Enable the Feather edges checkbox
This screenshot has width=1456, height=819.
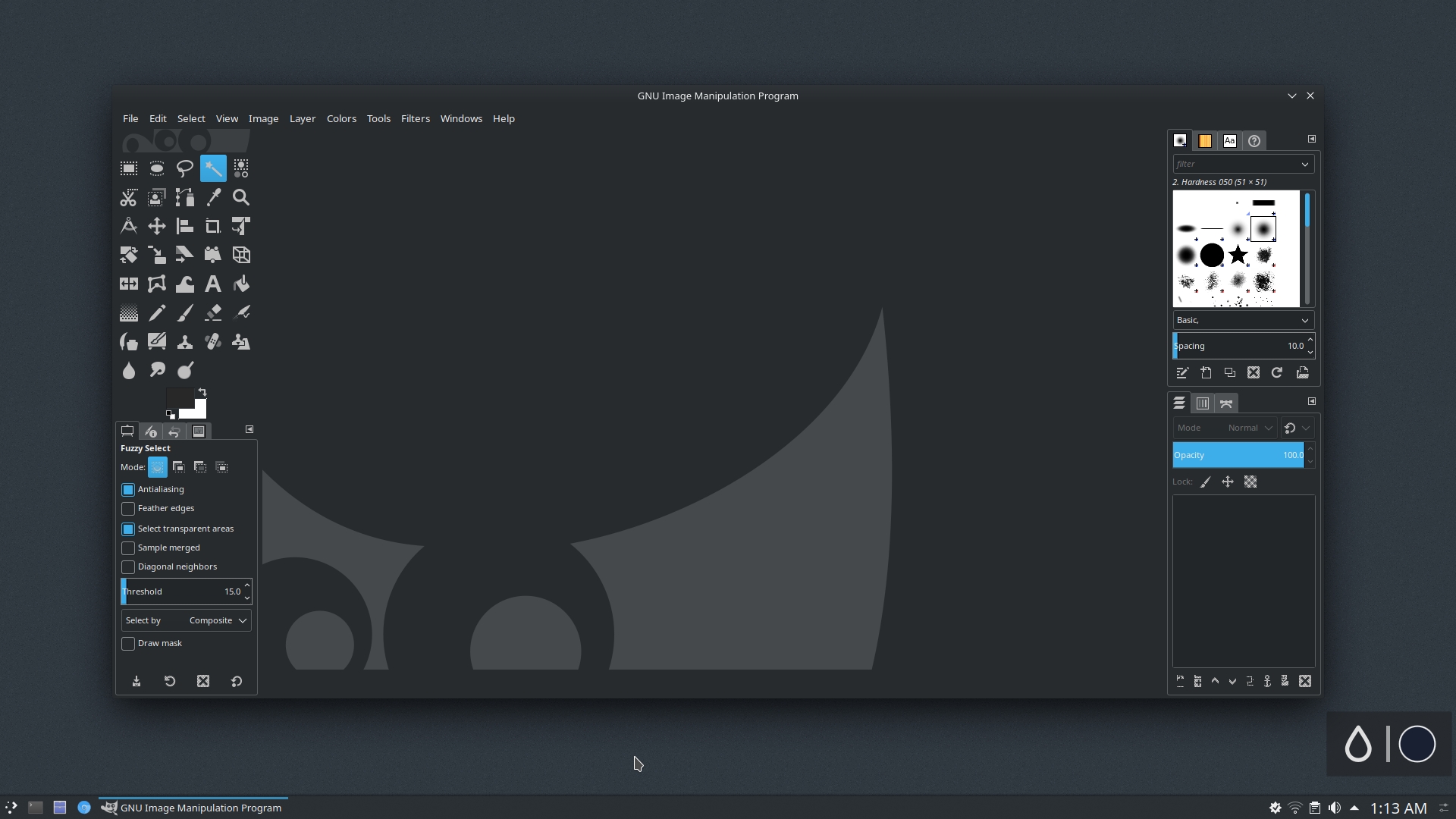pos(128,509)
